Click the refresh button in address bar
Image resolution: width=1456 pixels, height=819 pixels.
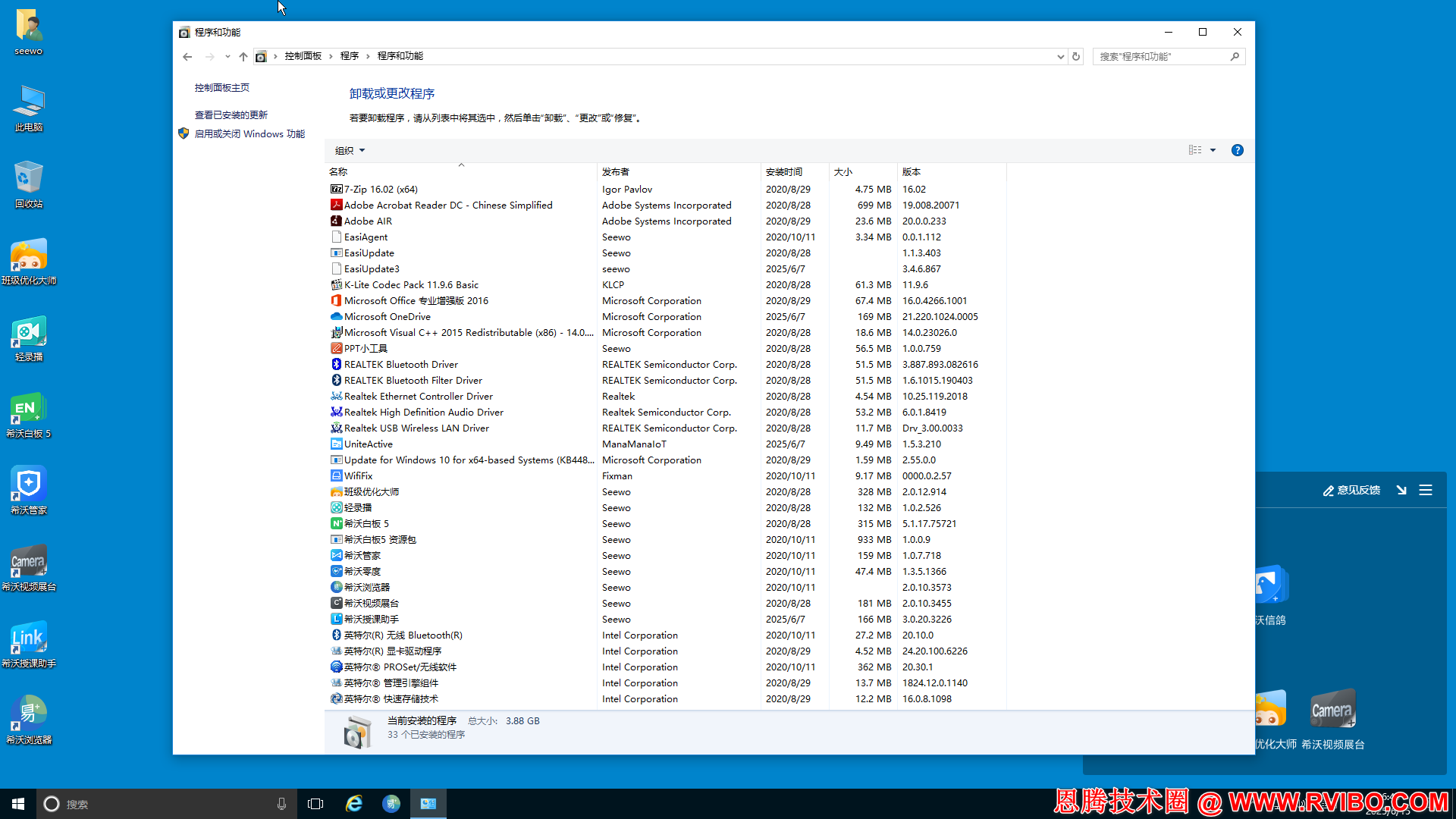1075,56
